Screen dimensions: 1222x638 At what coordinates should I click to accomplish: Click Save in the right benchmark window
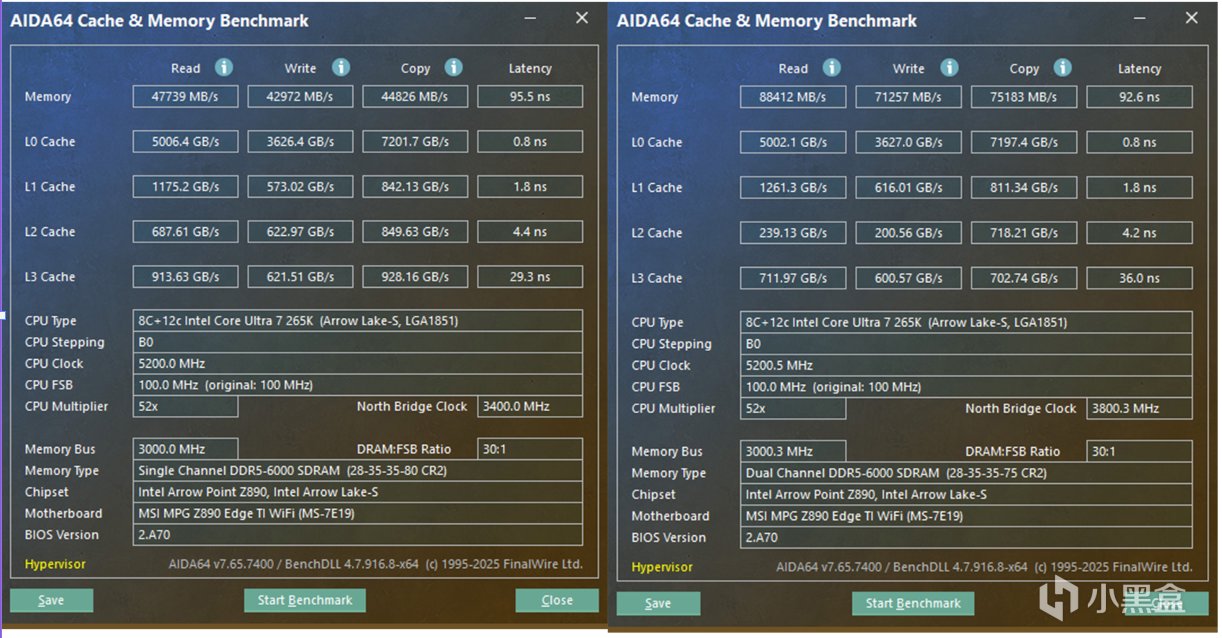(658, 603)
